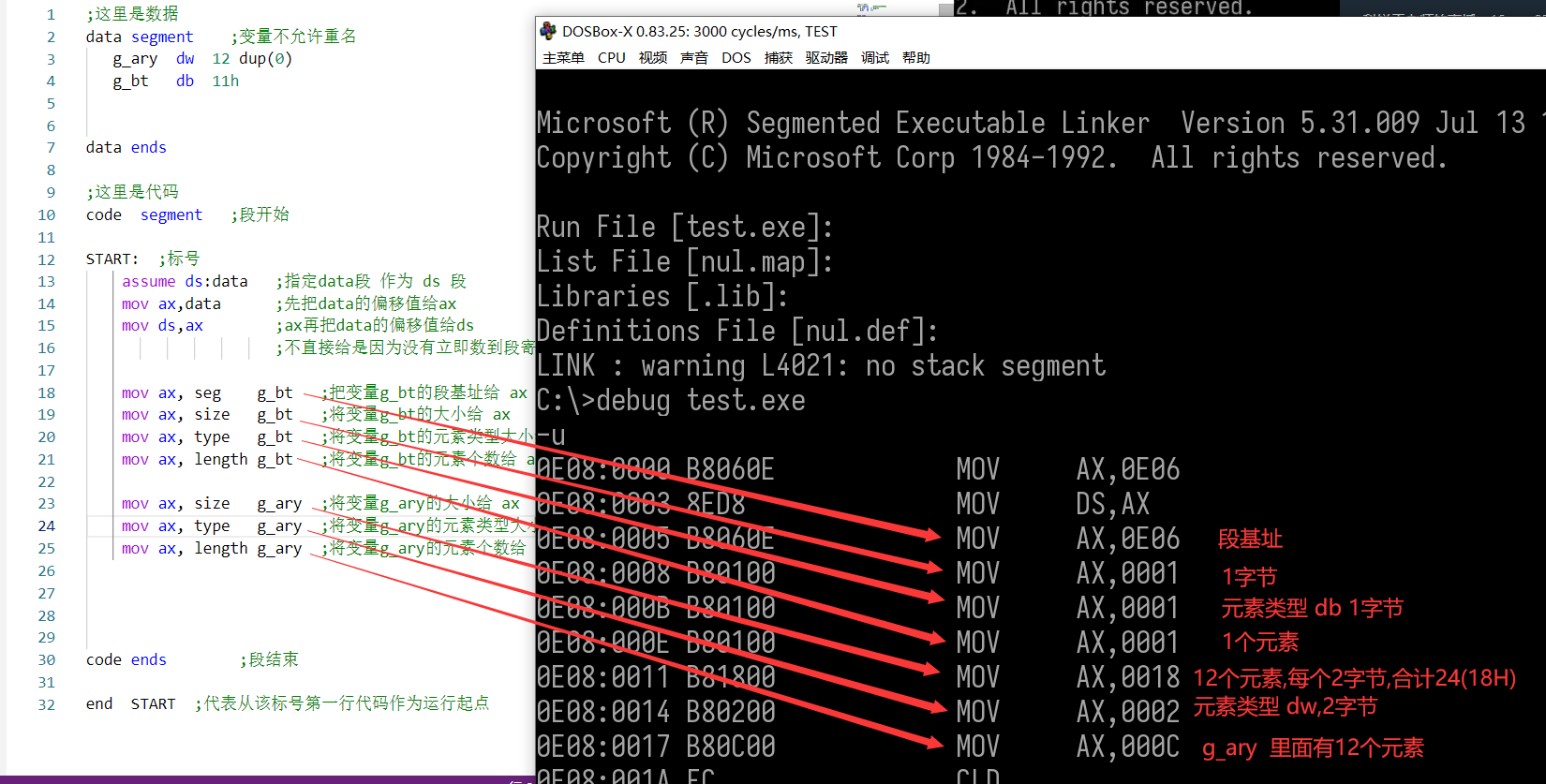The image size is (1546, 784).
Task: Click 'Run File [test.exe]:' in DOSBox output
Action: [x=685, y=228]
